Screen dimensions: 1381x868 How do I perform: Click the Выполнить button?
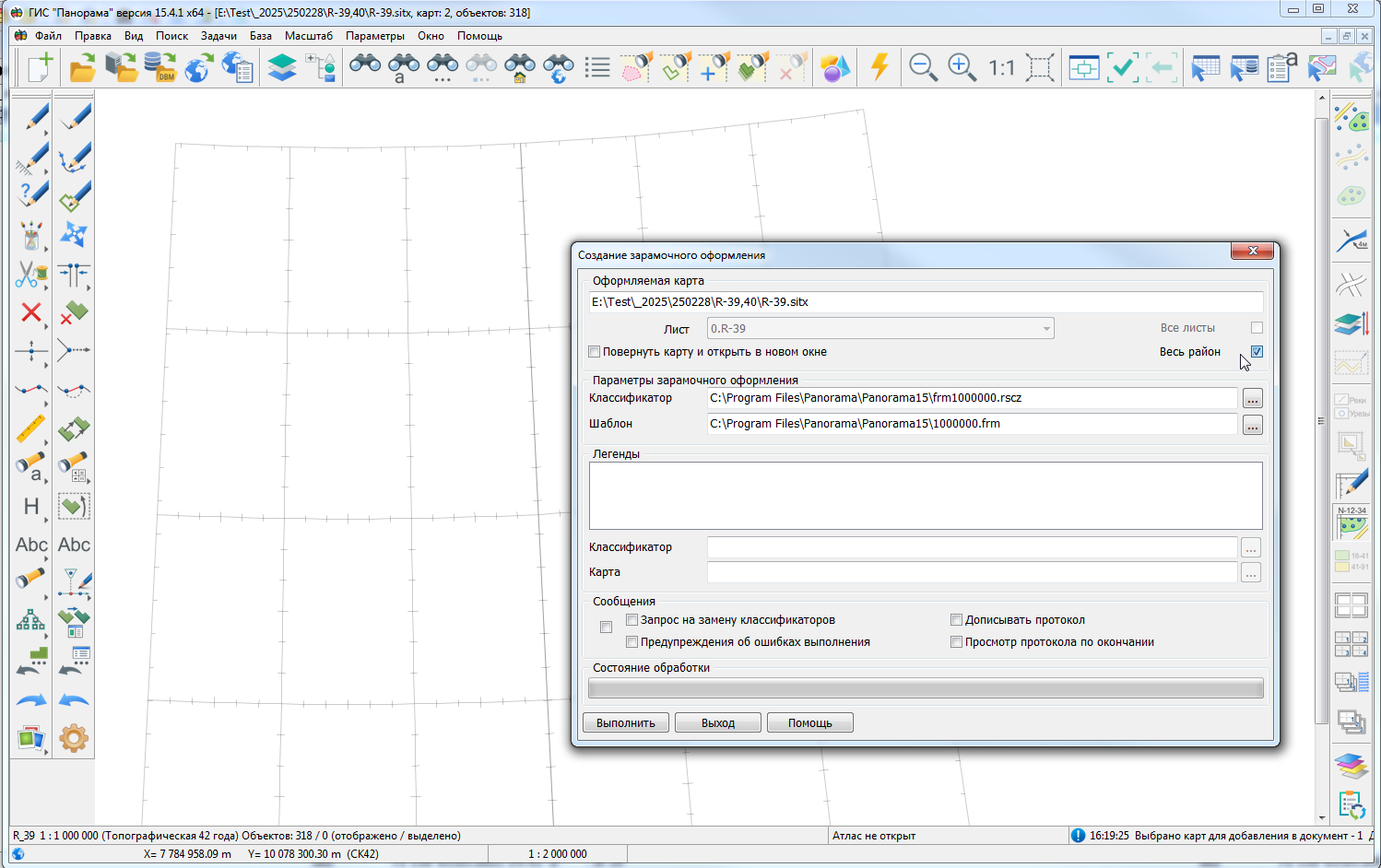(x=626, y=723)
